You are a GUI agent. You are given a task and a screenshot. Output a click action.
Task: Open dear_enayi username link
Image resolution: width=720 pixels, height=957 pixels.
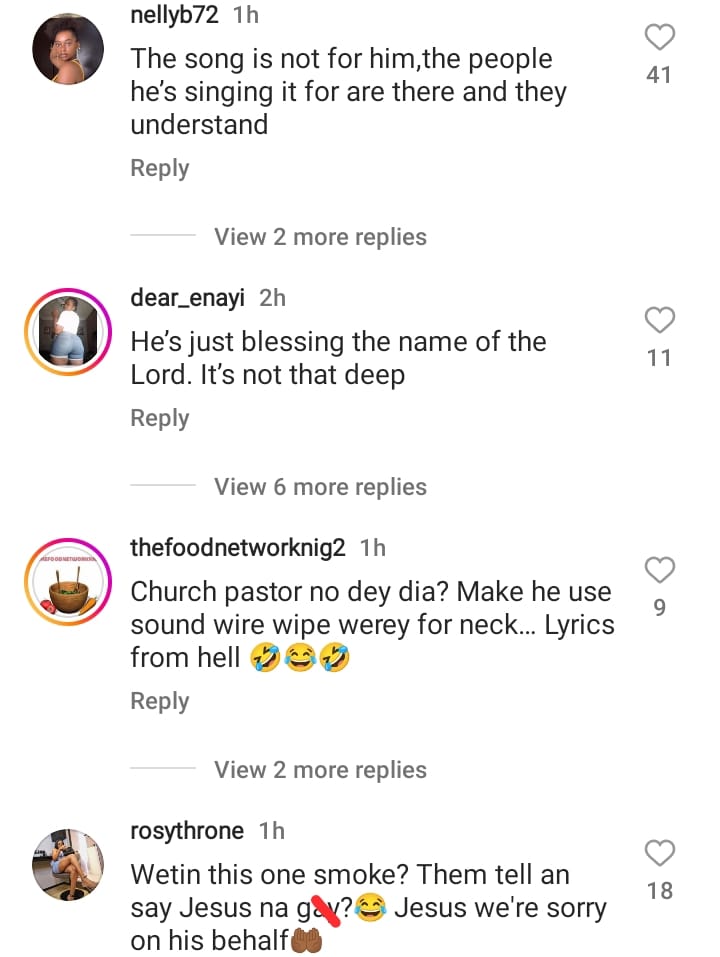pos(190,297)
